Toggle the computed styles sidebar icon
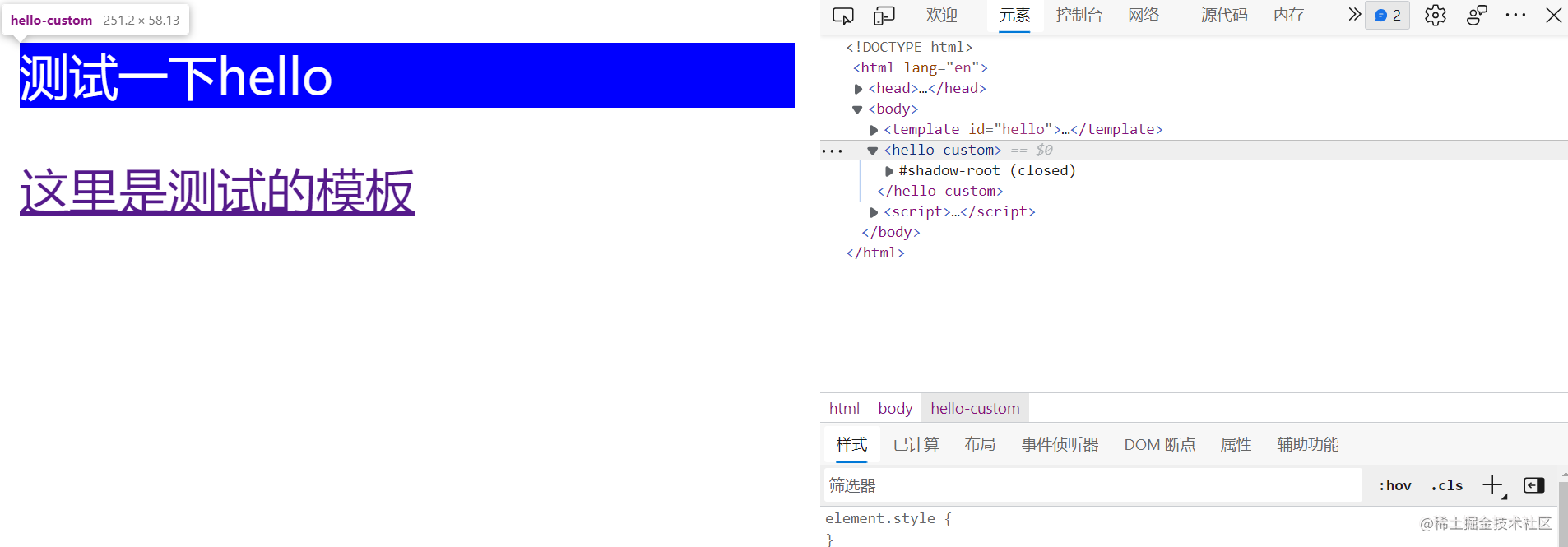Image resolution: width=1568 pixels, height=547 pixels. pos(1534,485)
